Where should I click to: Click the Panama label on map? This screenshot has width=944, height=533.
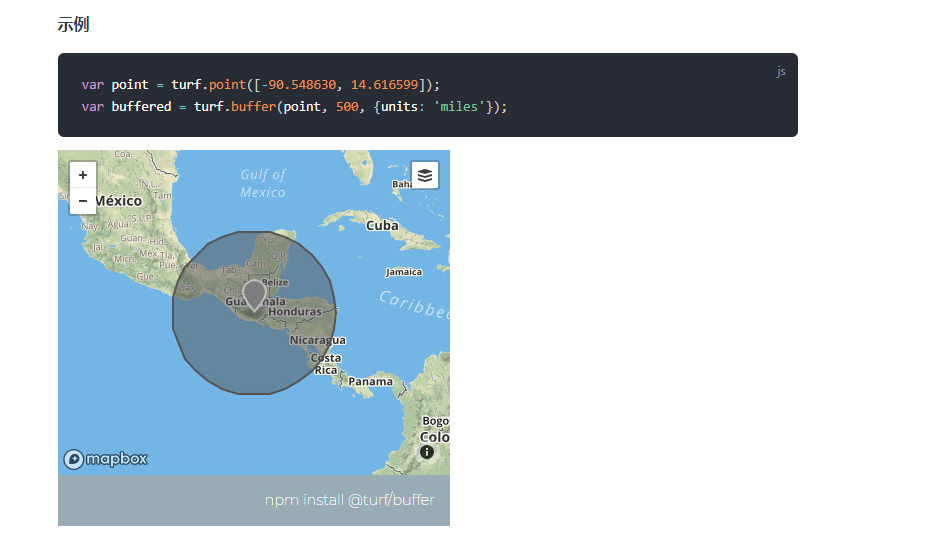coord(370,382)
